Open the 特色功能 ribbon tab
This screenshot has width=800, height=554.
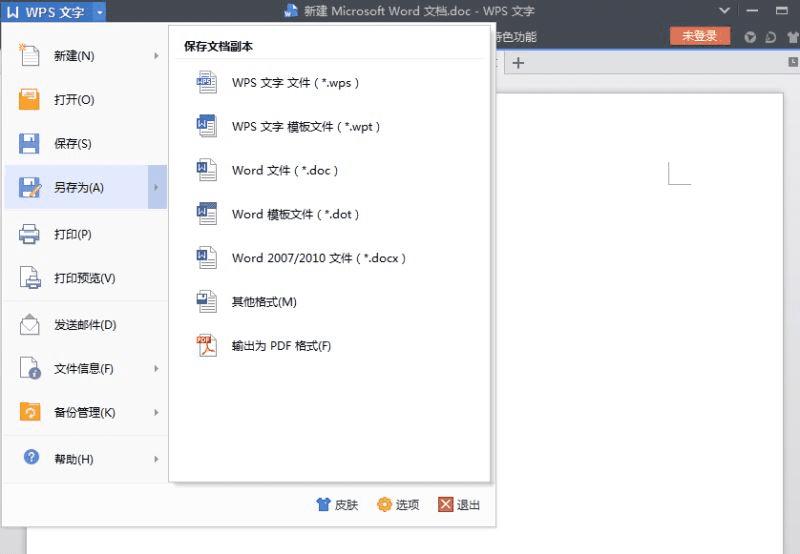(x=516, y=37)
